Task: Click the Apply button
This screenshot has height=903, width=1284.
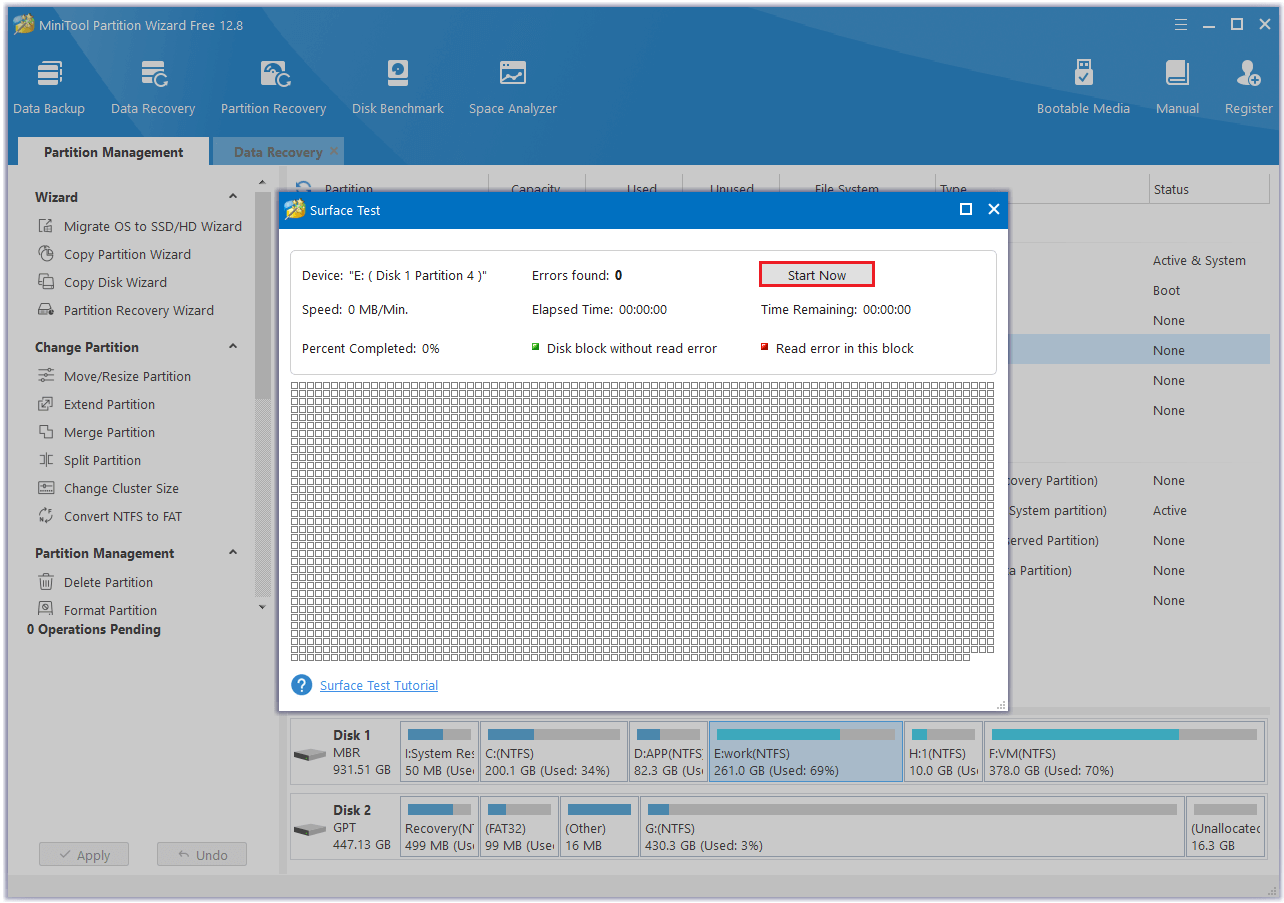Action: [x=84, y=855]
